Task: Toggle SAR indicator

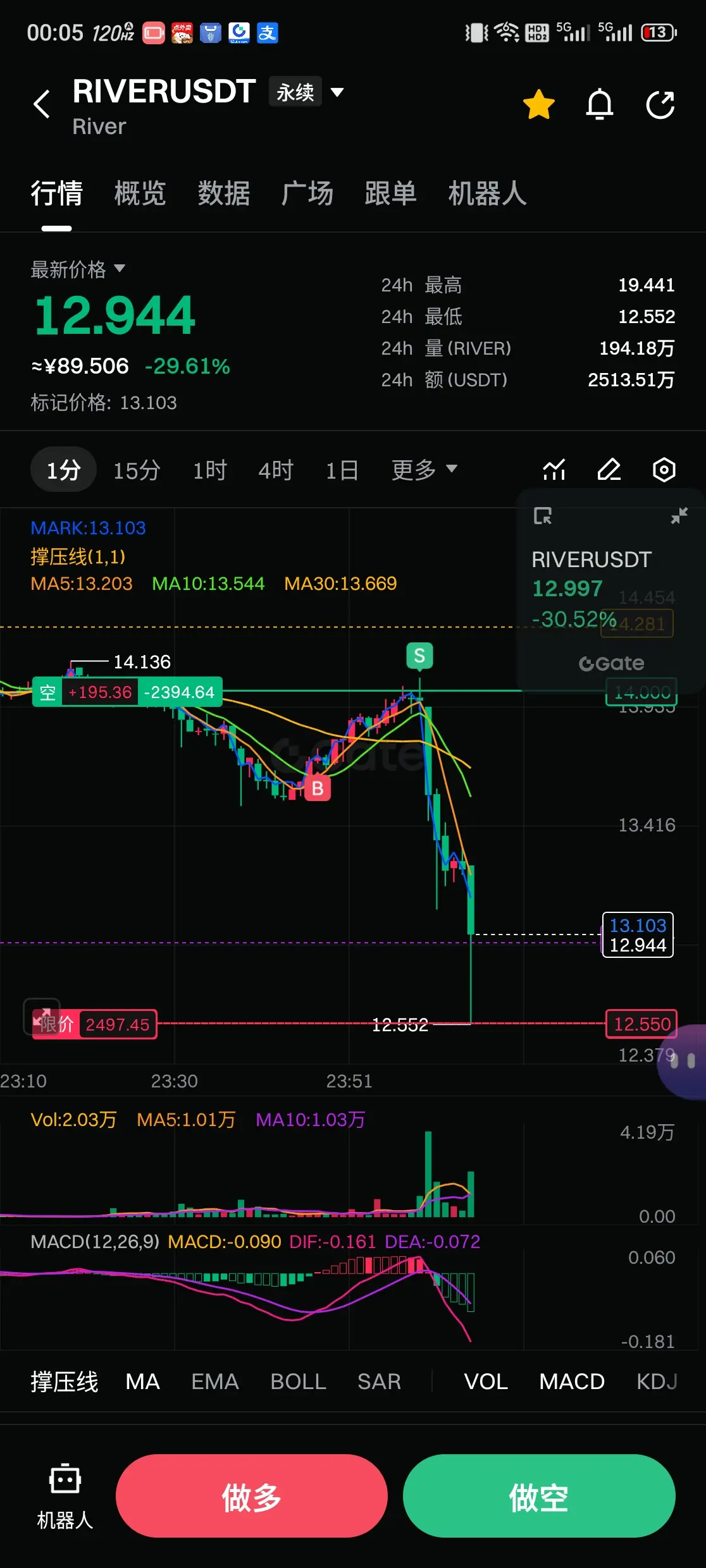Action: pos(379,1381)
